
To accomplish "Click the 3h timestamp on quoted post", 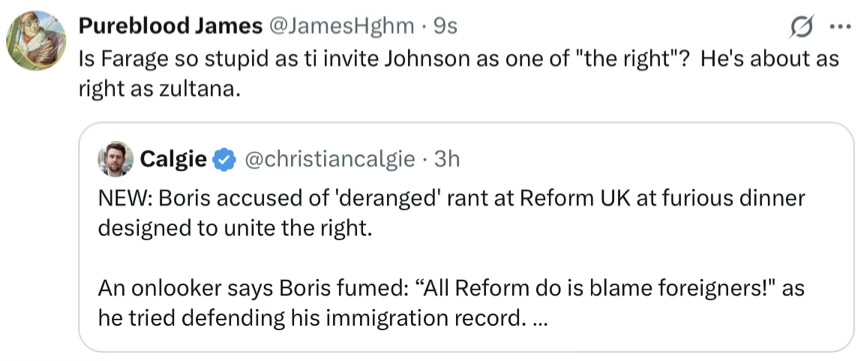I will 447,160.
